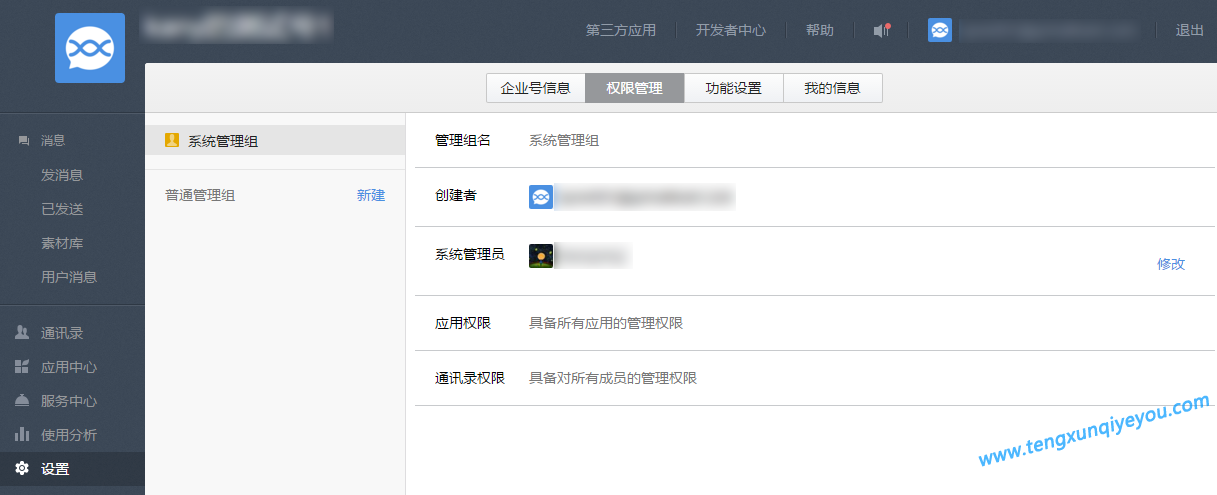Click 退出 to log out
Image resolution: width=1217 pixels, height=495 pixels.
click(x=1190, y=30)
